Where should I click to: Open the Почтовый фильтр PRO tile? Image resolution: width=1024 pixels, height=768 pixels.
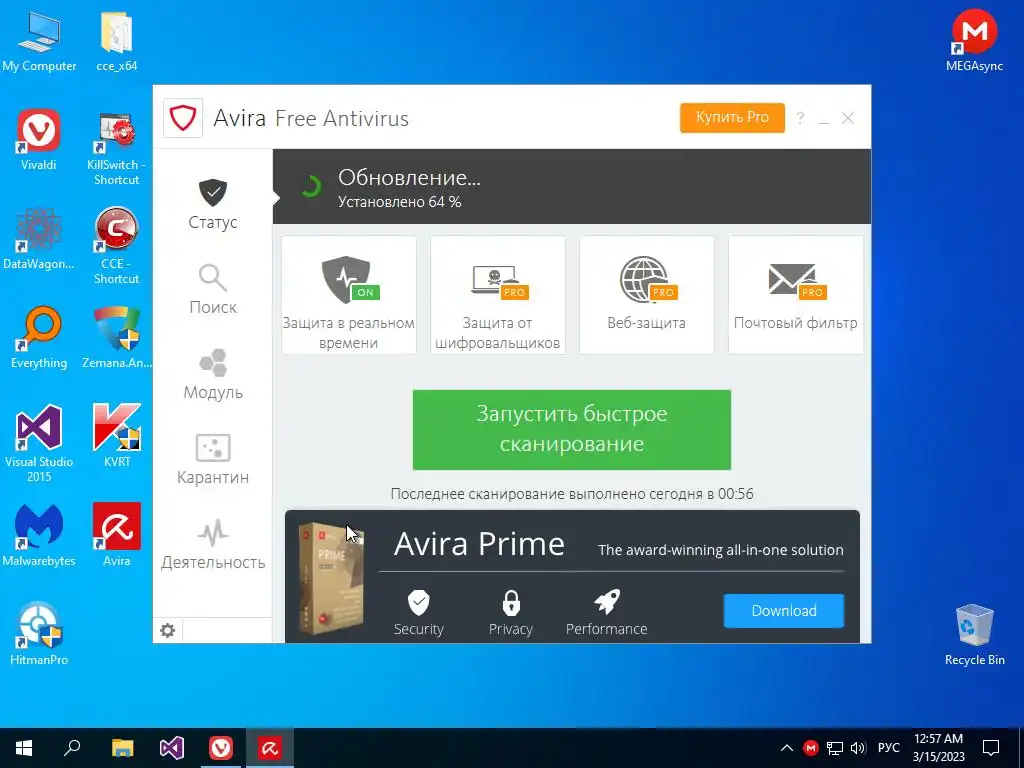pos(795,295)
